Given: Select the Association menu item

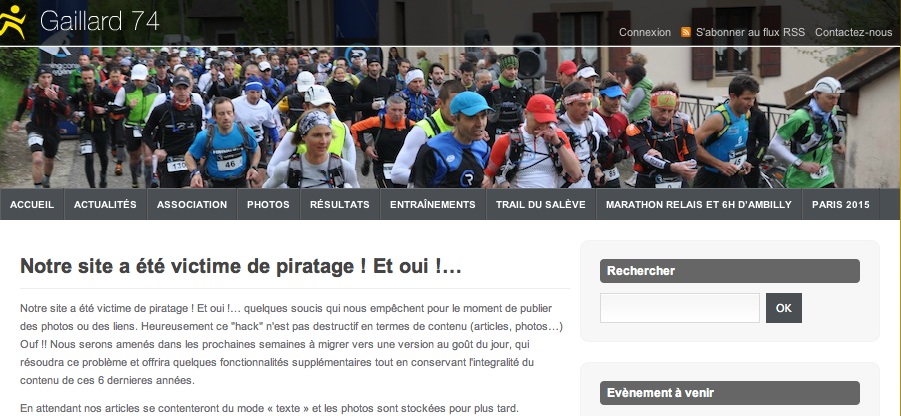Looking at the screenshot, I should [x=192, y=204].
